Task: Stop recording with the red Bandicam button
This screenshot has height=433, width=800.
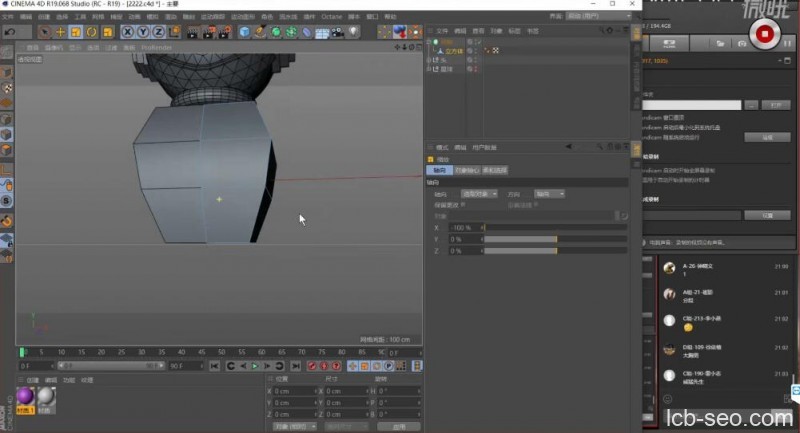Action: tap(764, 34)
